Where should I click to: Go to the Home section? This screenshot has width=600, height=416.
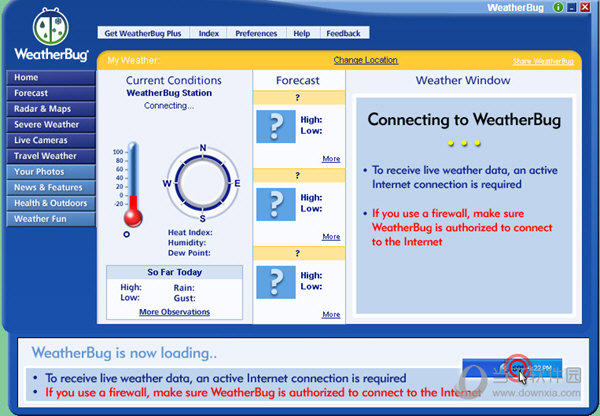click(x=51, y=77)
